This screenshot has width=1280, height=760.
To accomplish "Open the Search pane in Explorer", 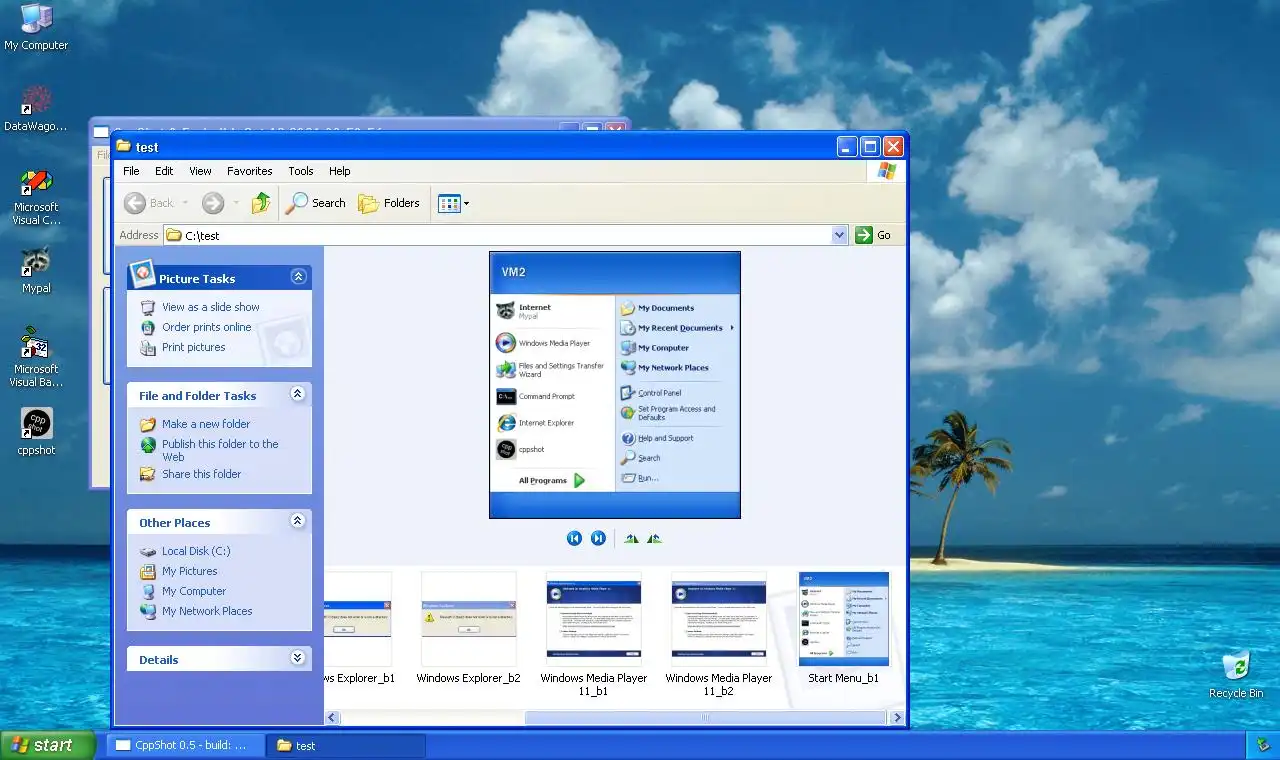I will point(316,203).
